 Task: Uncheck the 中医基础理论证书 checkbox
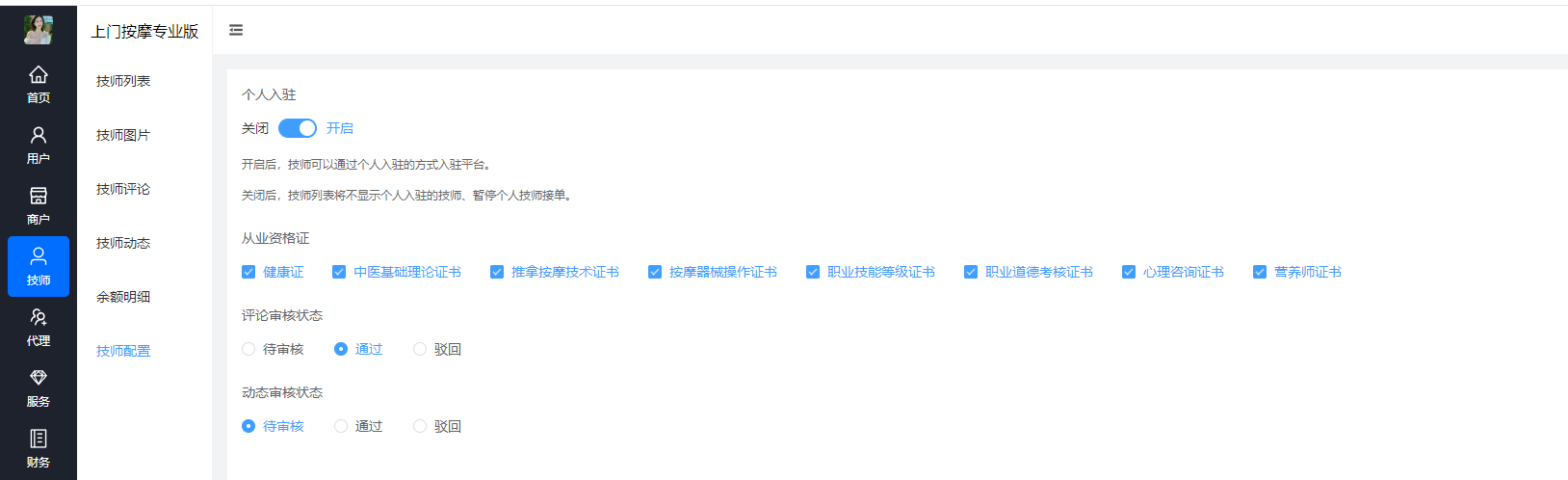click(x=339, y=272)
